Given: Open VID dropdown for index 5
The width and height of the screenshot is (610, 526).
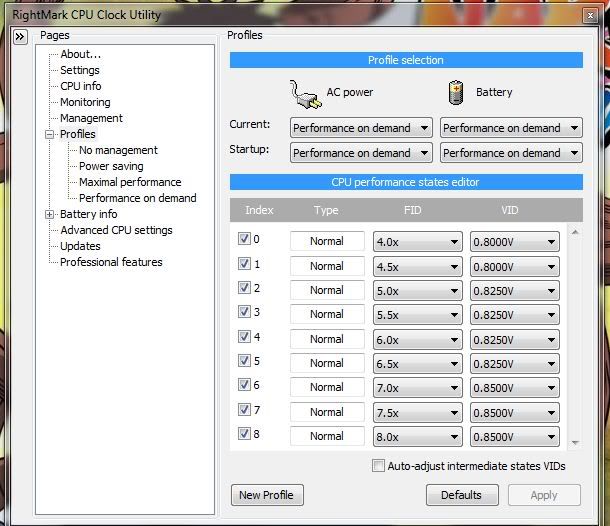Looking at the screenshot, I should (x=515, y=364).
